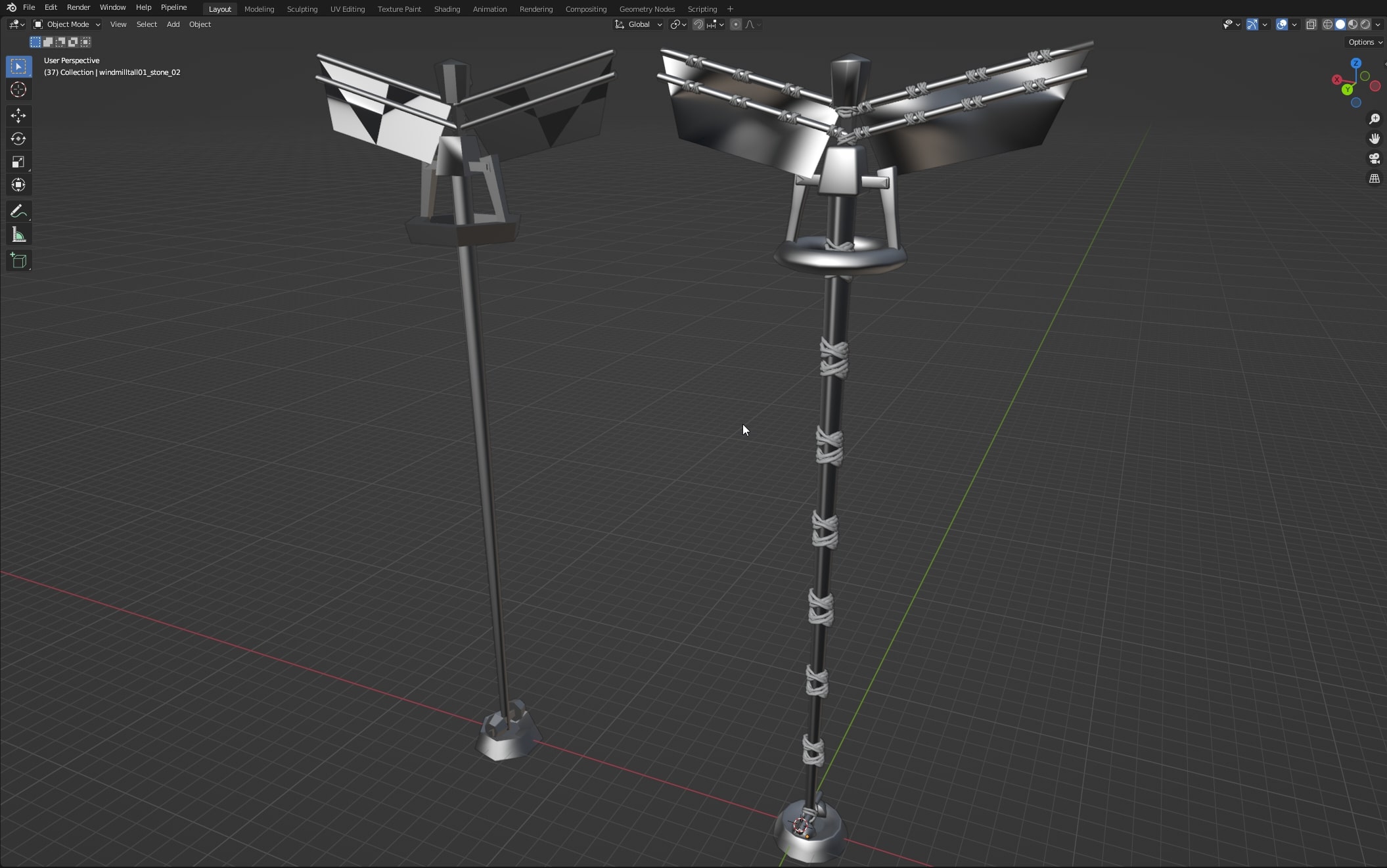Open the Render menu
Image resolution: width=1387 pixels, height=868 pixels.
coord(78,7)
